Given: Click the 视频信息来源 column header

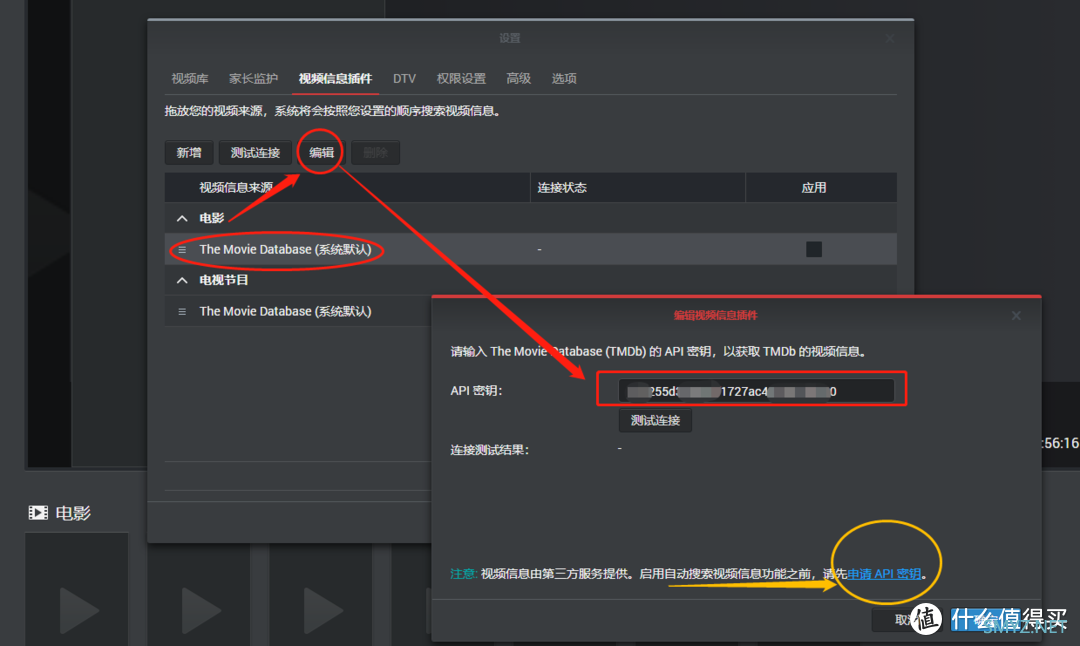Looking at the screenshot, I should coord(347,187).
